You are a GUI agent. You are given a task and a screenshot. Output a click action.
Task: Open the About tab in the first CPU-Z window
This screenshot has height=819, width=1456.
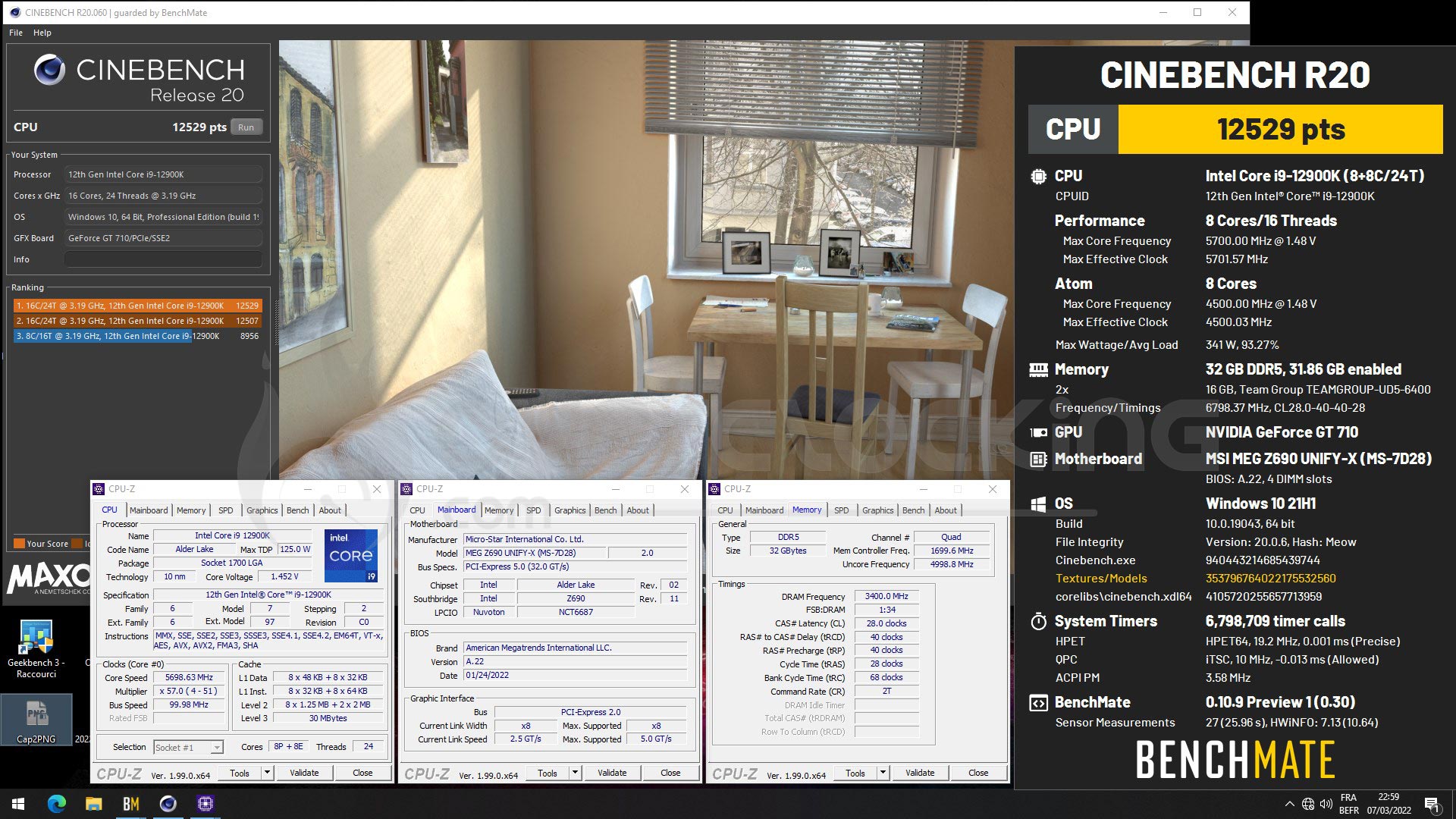click(x=330, y=510)
